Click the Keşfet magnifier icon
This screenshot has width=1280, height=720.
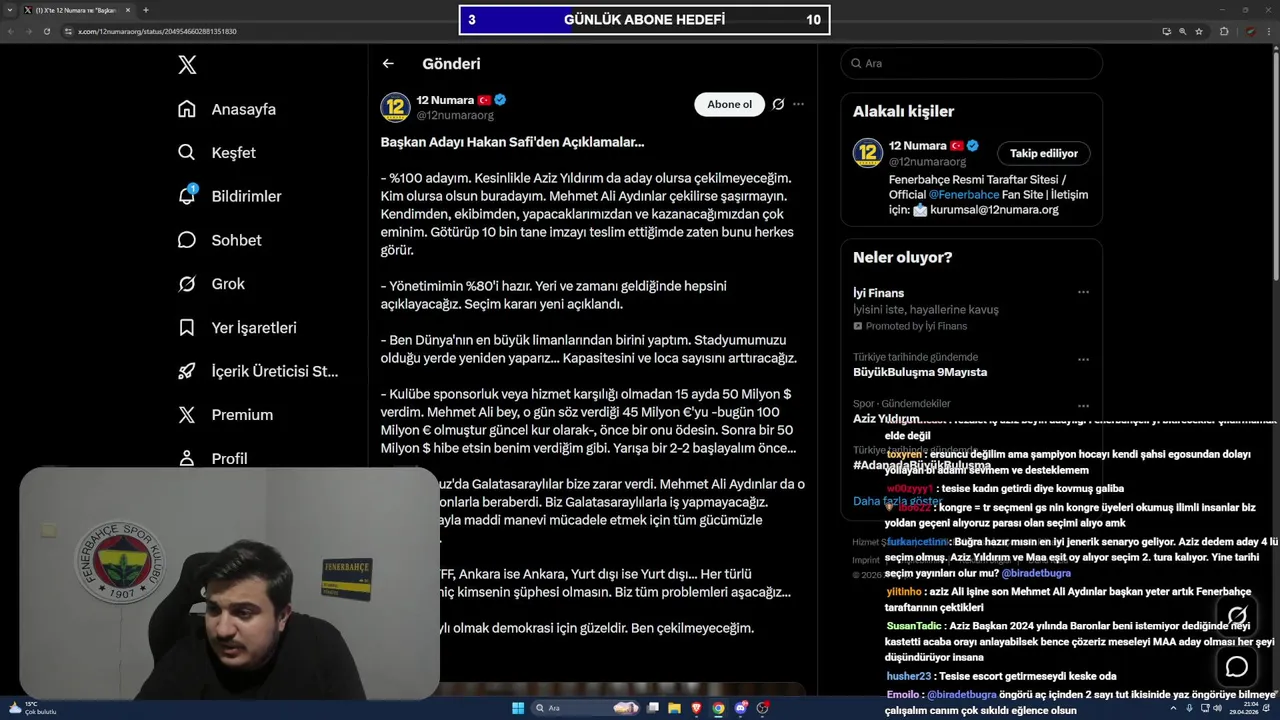pos(187,153)
